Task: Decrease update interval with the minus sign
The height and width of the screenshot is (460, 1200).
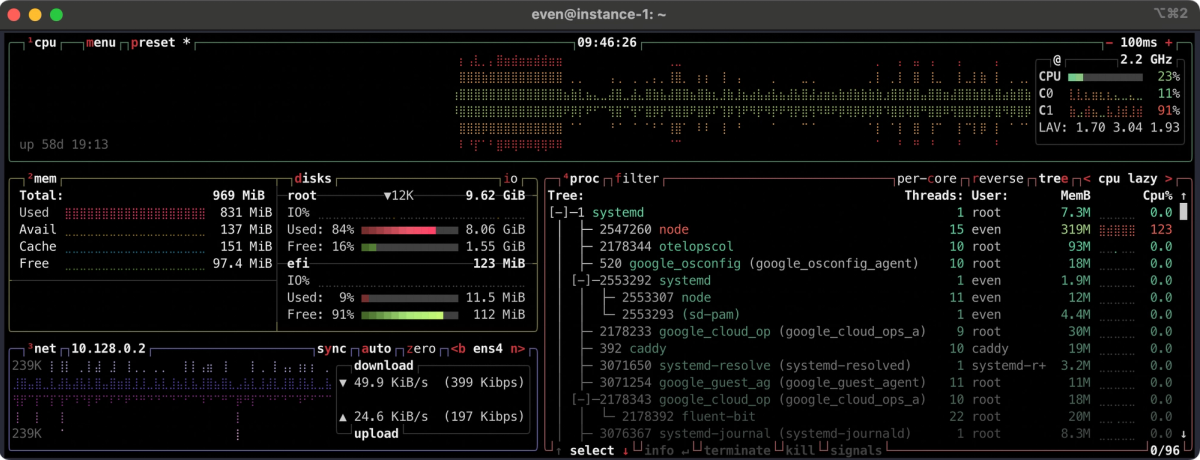Action: (1109, 43)
